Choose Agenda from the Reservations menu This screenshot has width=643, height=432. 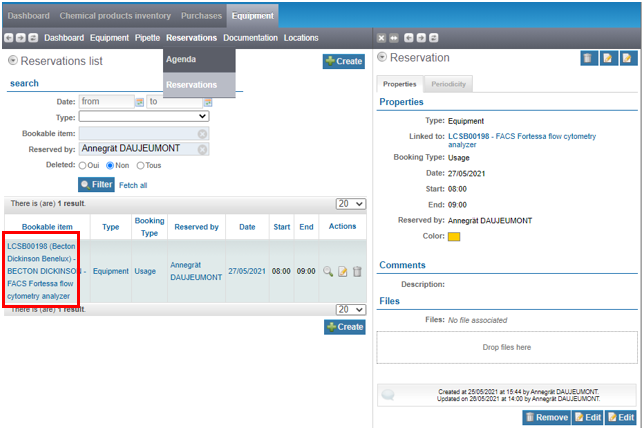coord(182,59)
